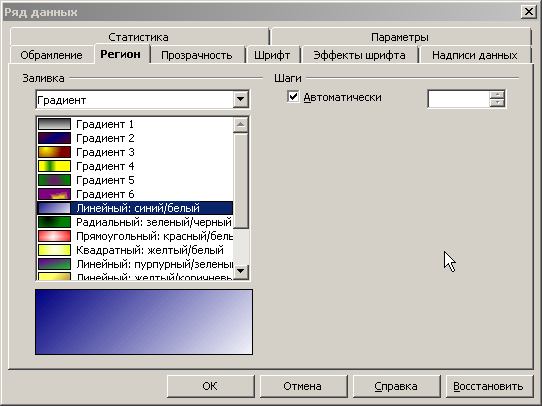The height and width of the screenshot is (406, 542).
Task: Select Градиент 4 yellow-green fill
Action: pos(135,166)
